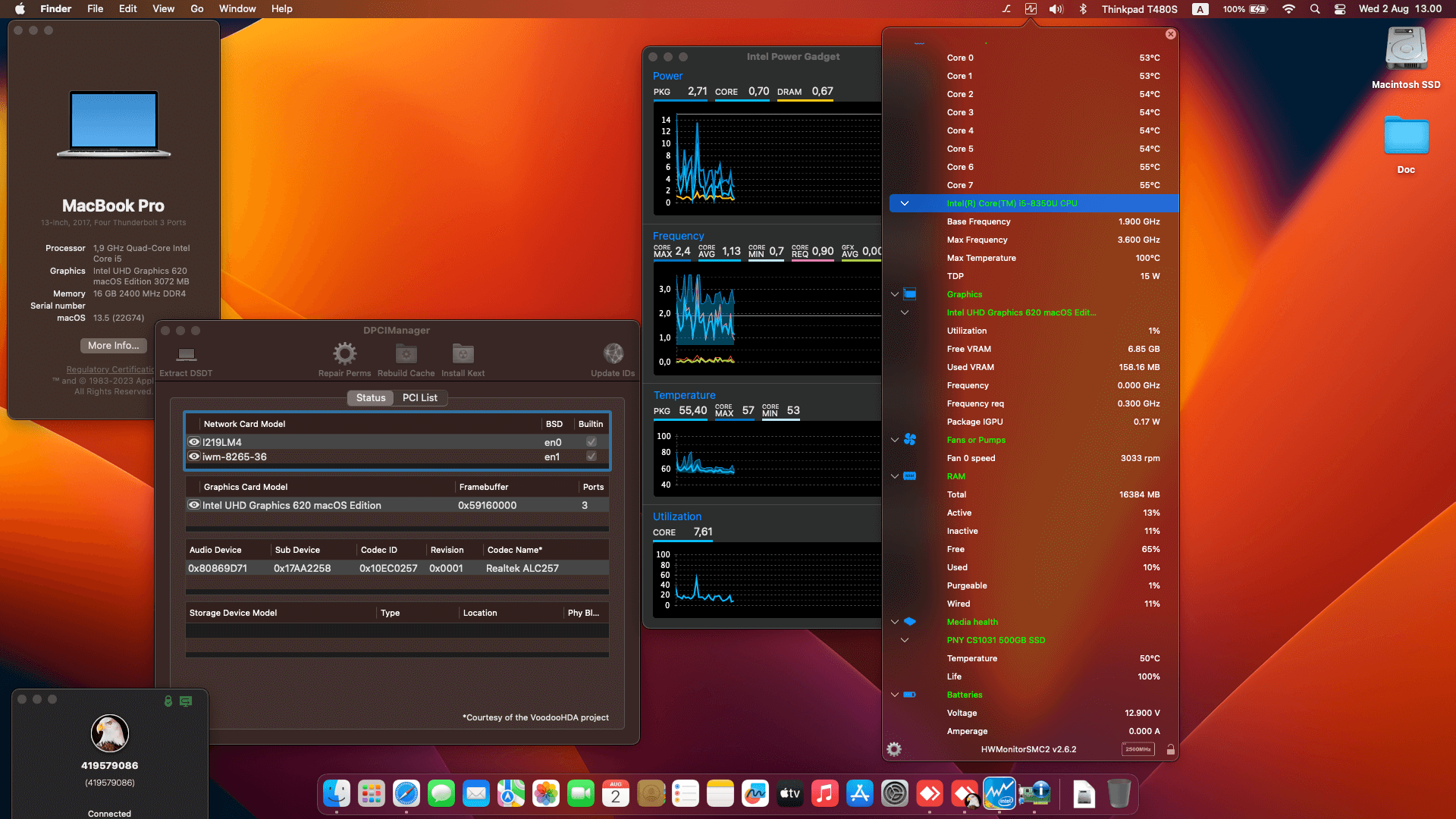Open Maps from the Dock

point(511,794)
